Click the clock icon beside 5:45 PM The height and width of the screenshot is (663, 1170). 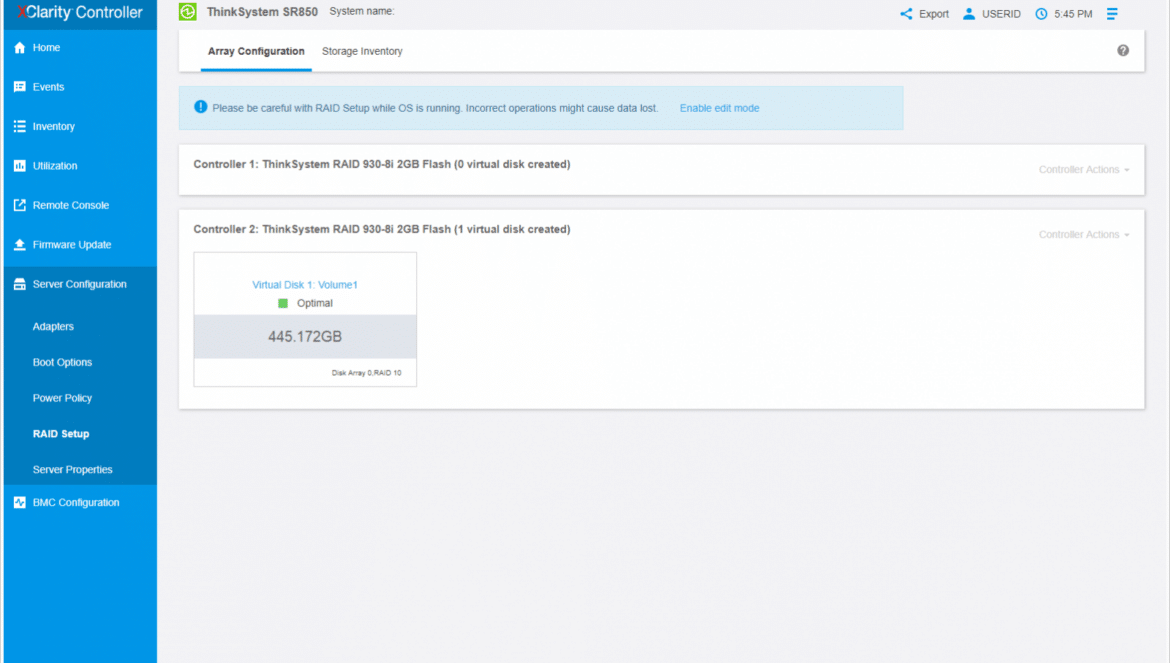tap(1041, 13)
